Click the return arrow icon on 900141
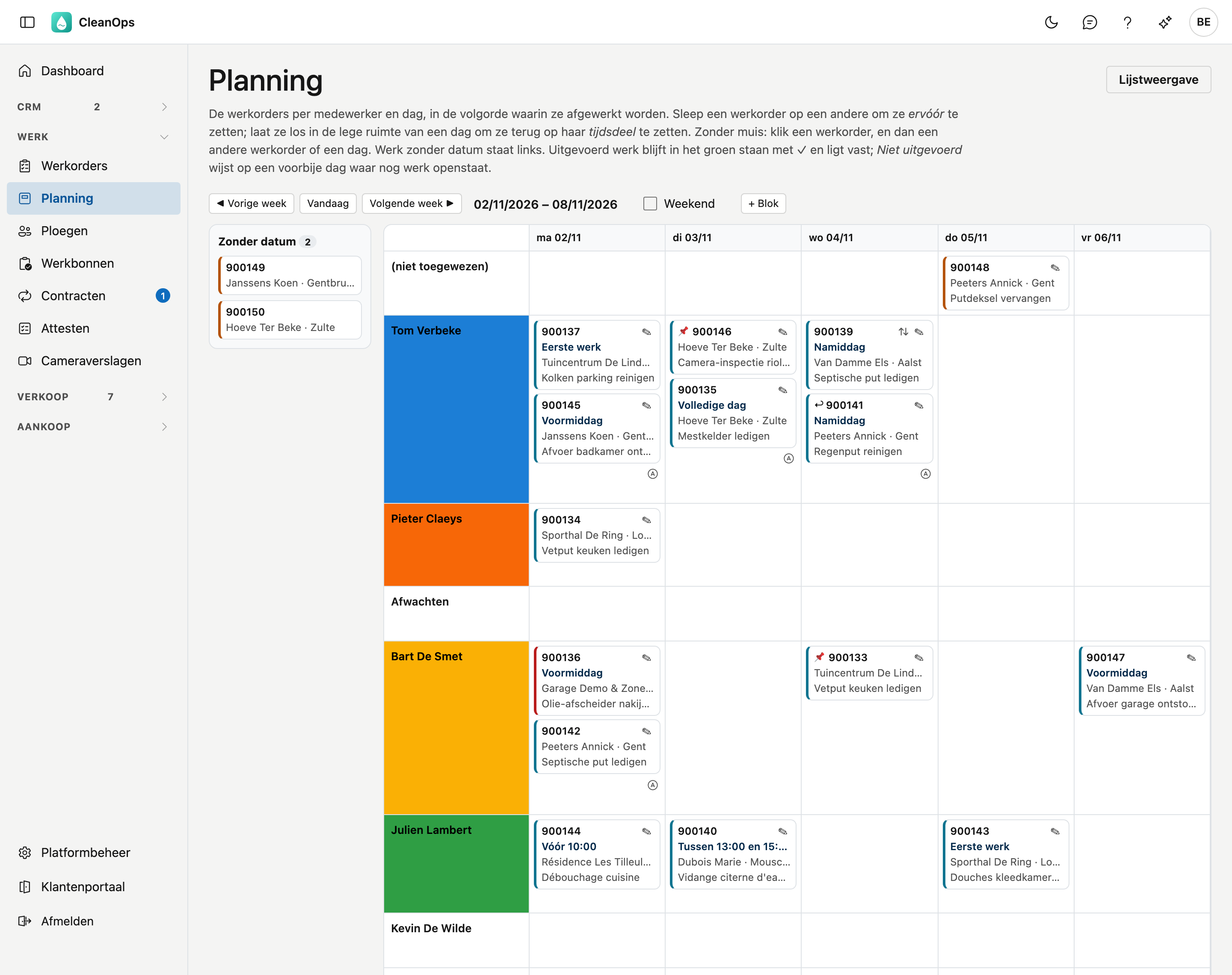 tap(819, 405)
